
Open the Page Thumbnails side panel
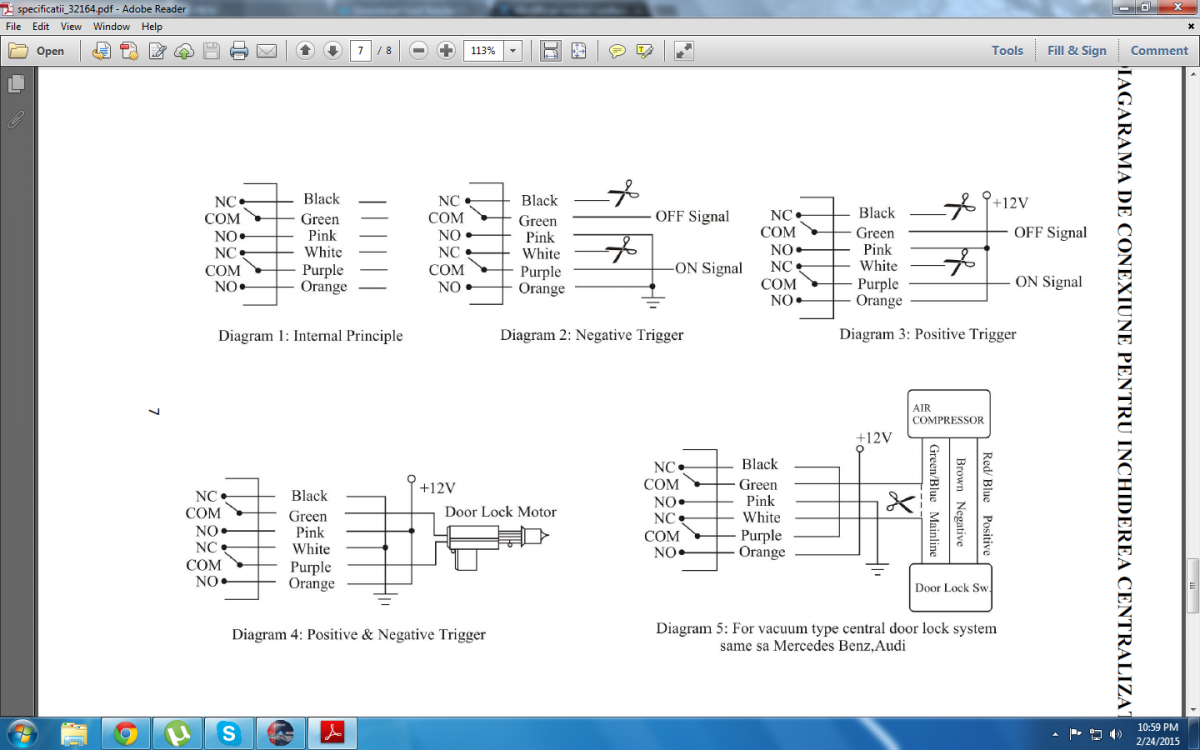(x=15, y=84)
